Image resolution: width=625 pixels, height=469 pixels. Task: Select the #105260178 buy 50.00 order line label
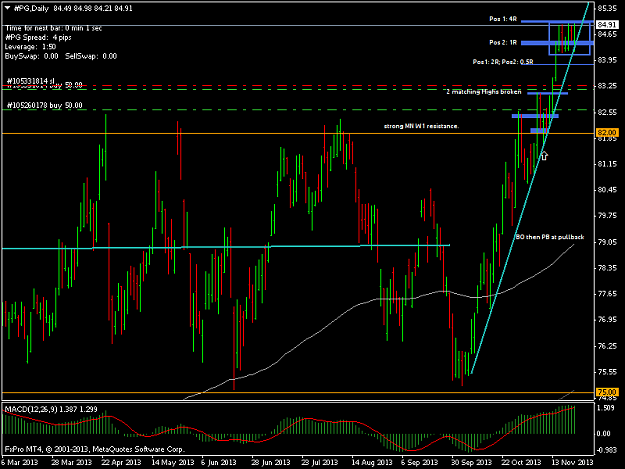[x=45, y=105]
